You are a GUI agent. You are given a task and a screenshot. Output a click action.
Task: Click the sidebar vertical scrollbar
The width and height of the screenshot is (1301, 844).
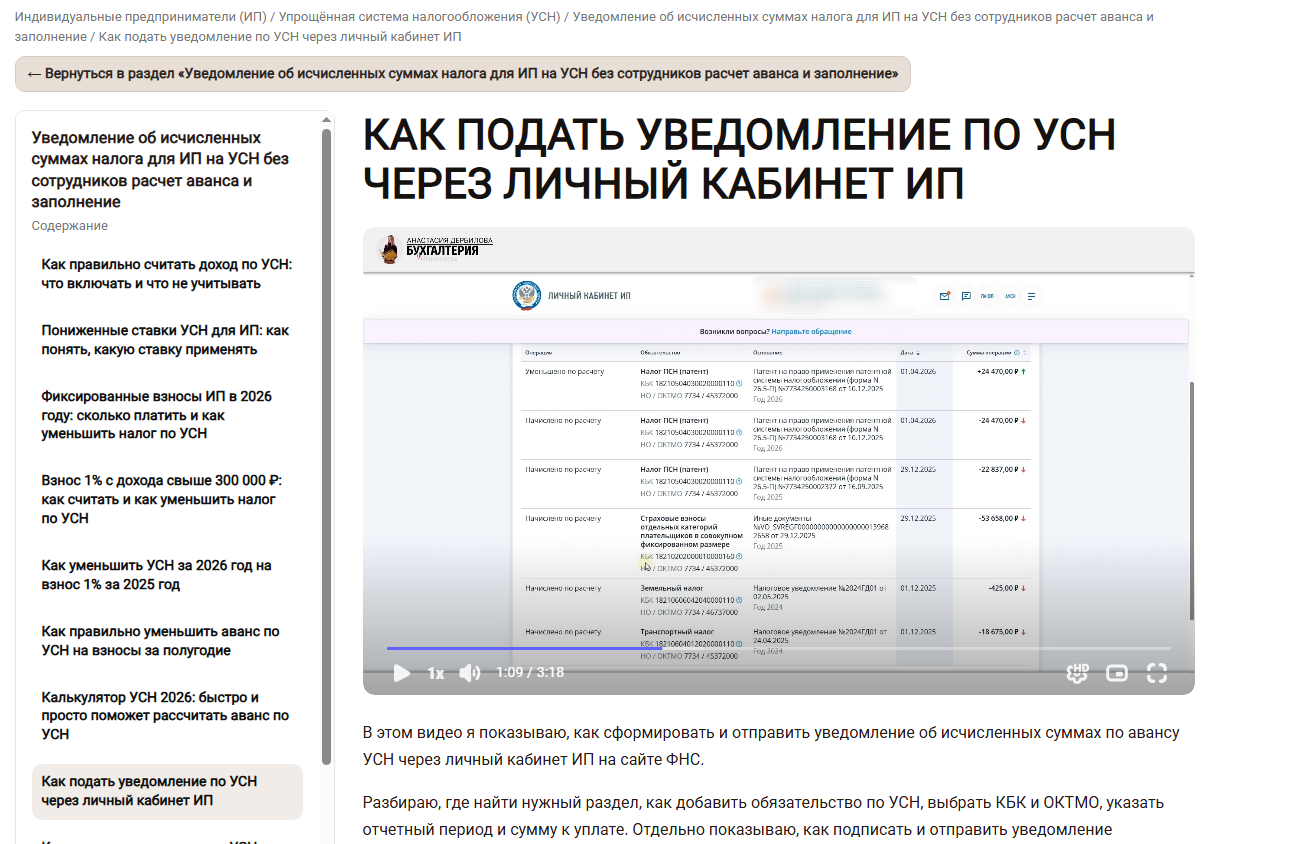[326, 446]
